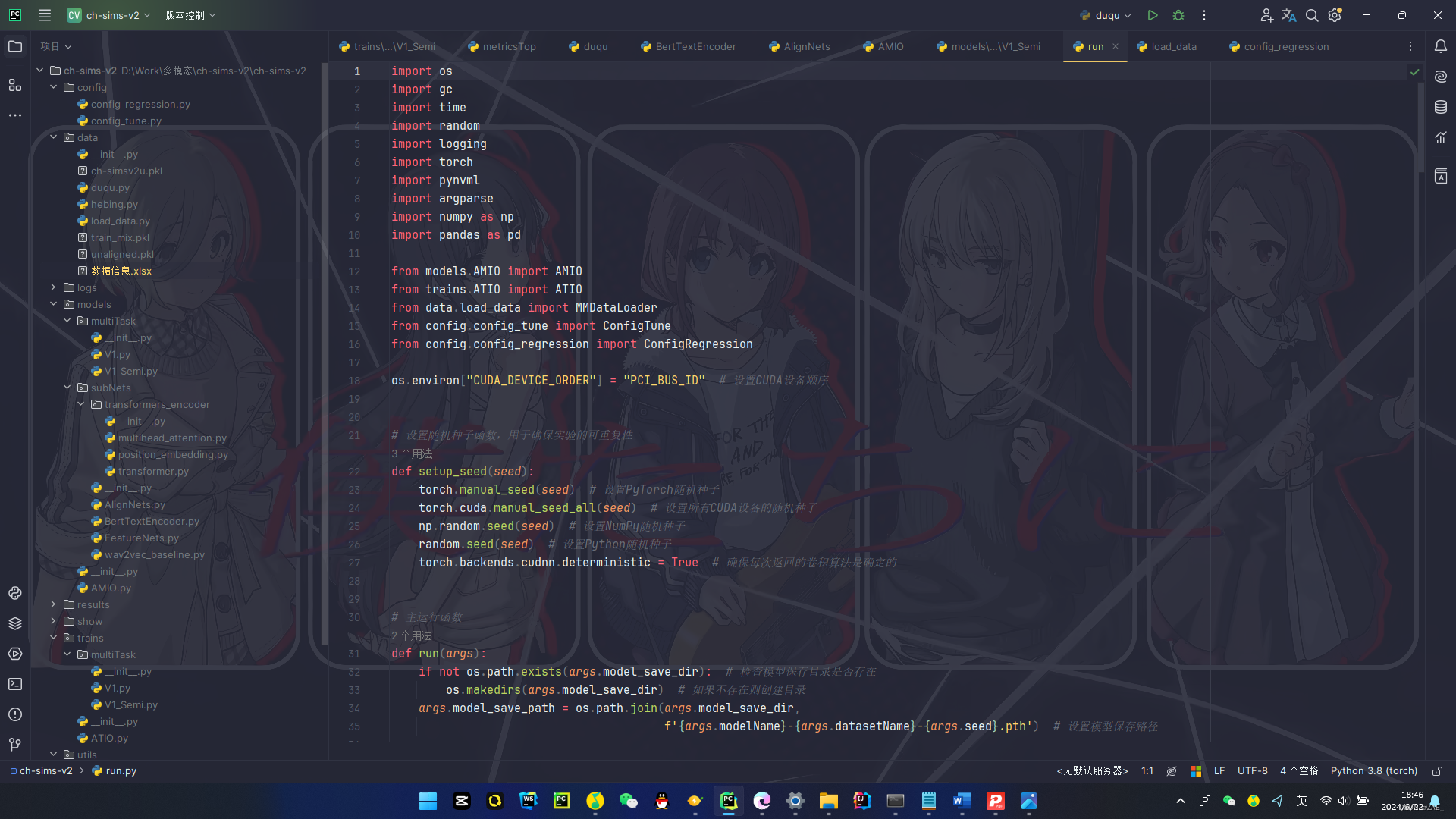Open the Run tool window
This screenshot has width=1456, height=819.
pos(15,654)
